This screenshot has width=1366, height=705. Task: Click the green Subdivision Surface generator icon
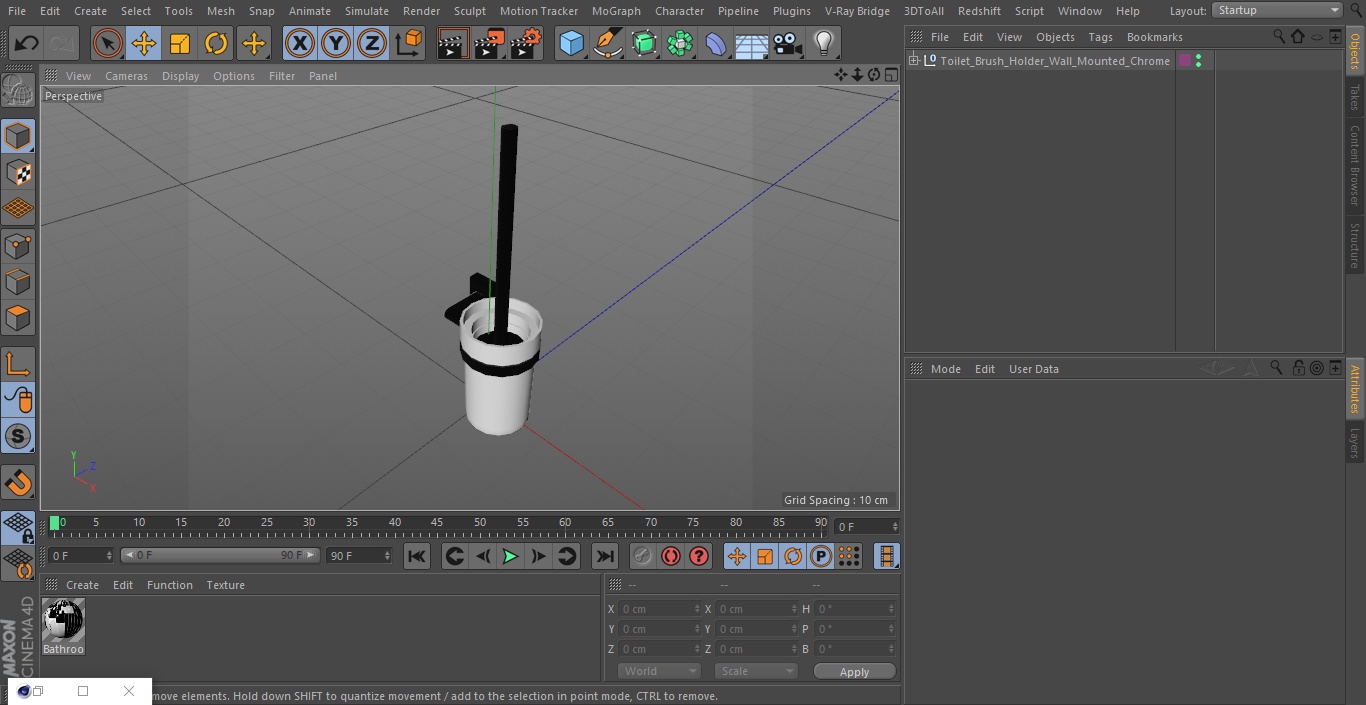(x=644, y=43)
